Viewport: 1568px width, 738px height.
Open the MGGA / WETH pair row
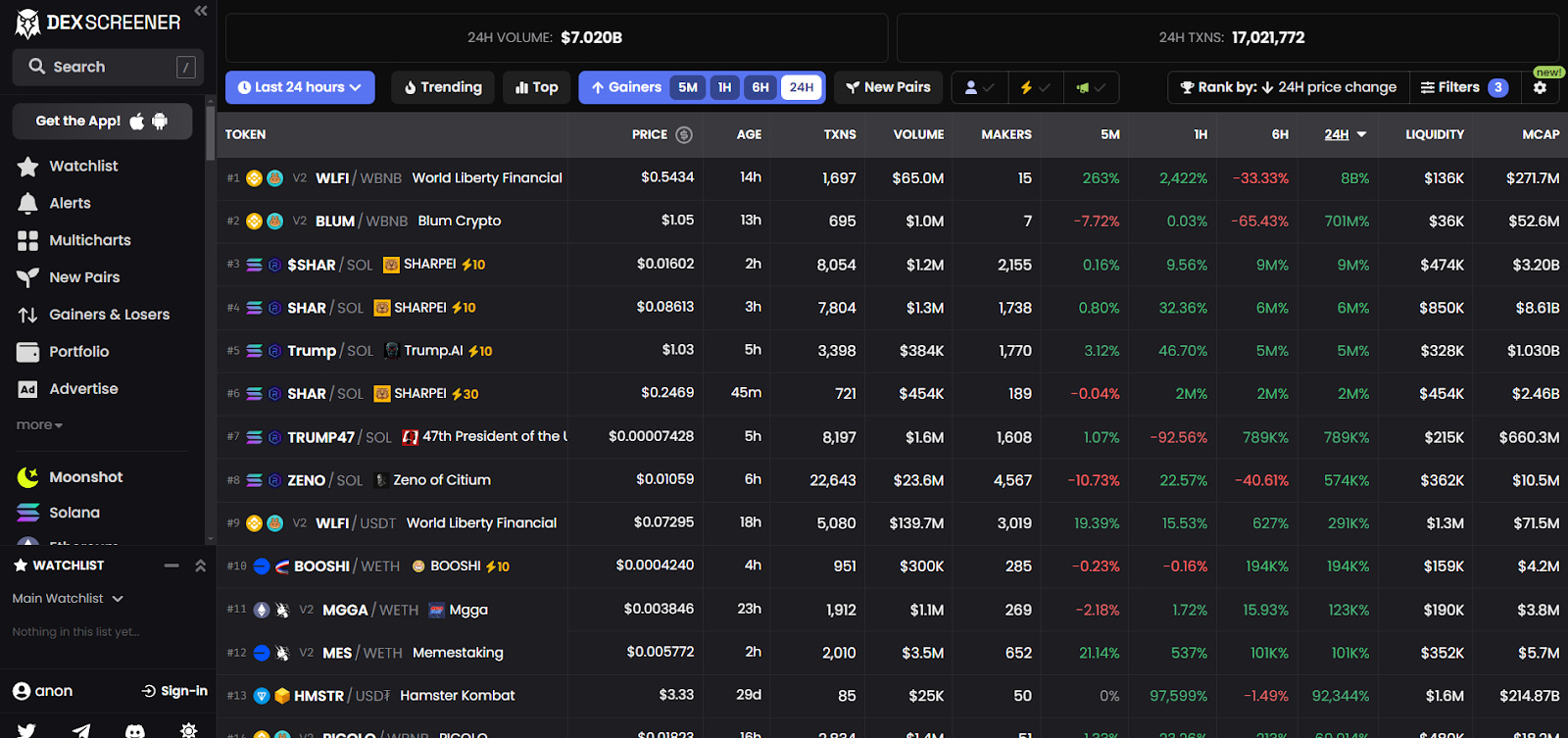[x=892, y=610]
